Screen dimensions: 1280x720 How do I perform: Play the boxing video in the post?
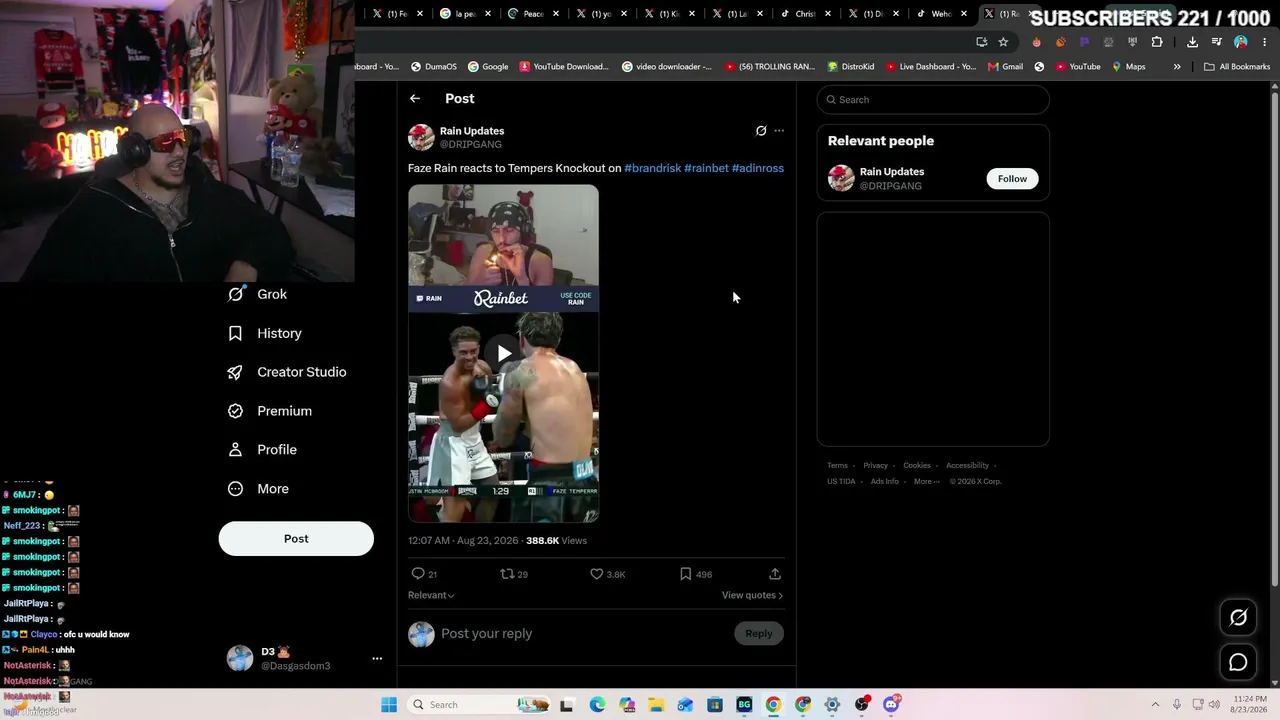click(503, 353)
